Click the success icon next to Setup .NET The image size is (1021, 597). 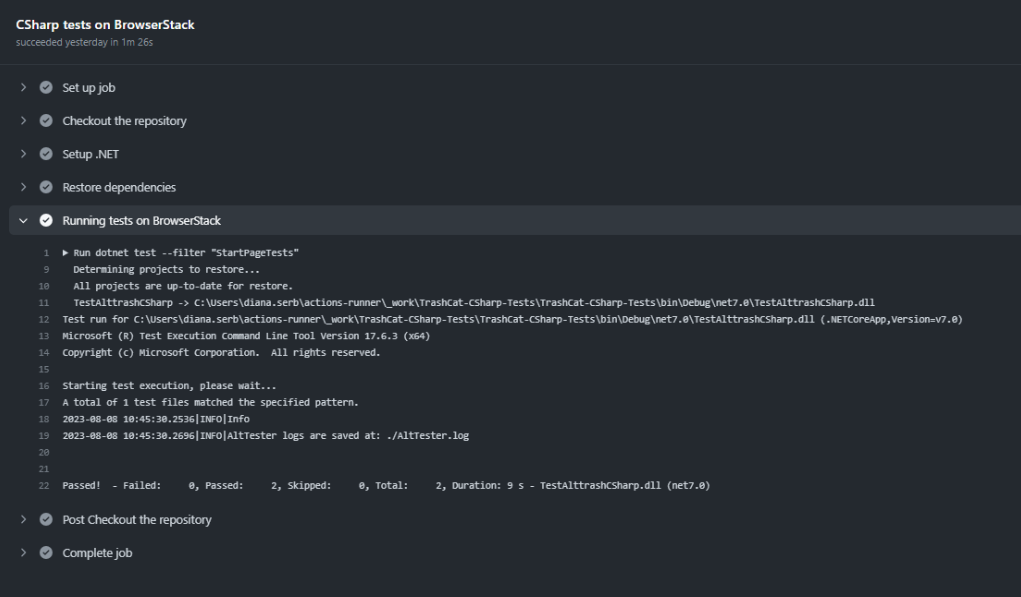pyautogui.click(x=45, y=154)
